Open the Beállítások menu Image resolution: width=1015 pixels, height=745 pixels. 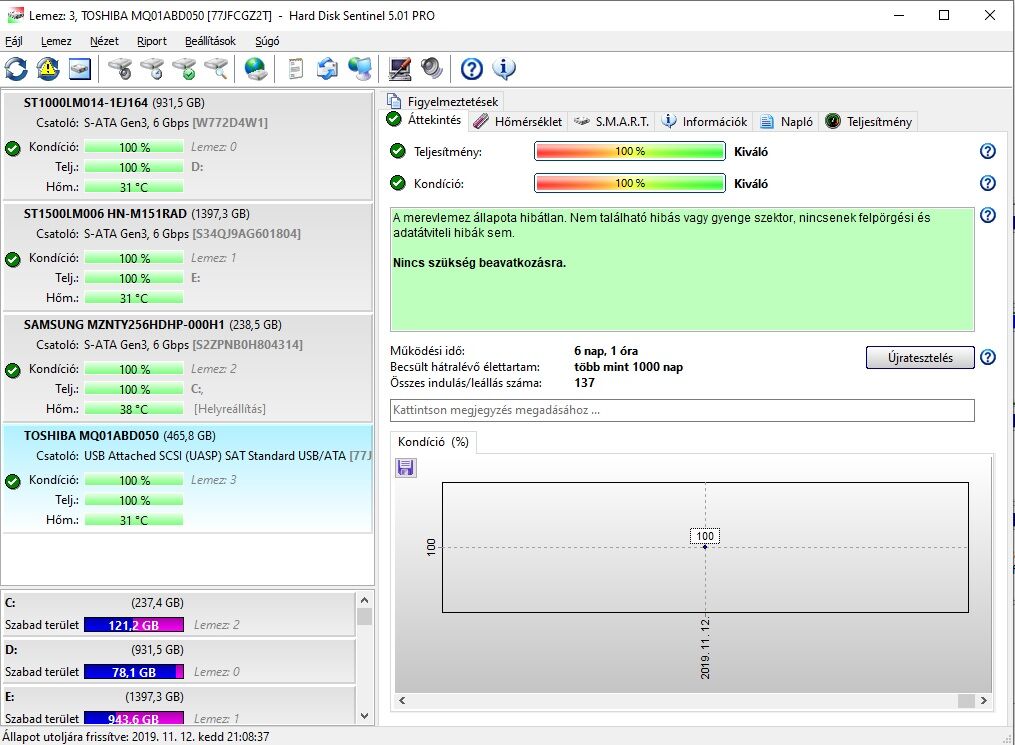click(x=210, y=41)
